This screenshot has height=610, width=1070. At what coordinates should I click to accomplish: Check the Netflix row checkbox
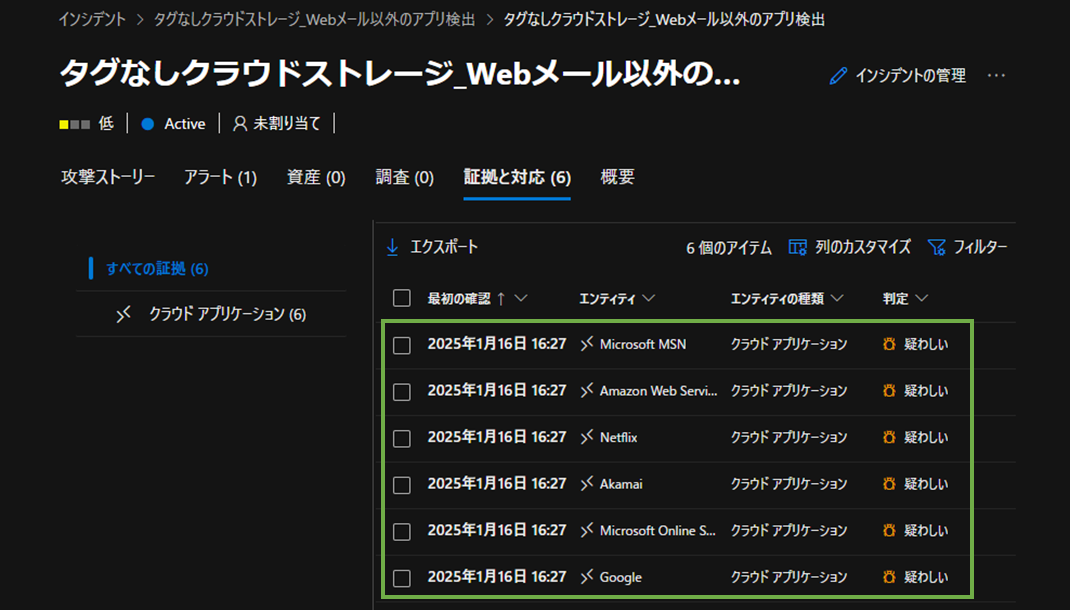click(x=402, y=438)
